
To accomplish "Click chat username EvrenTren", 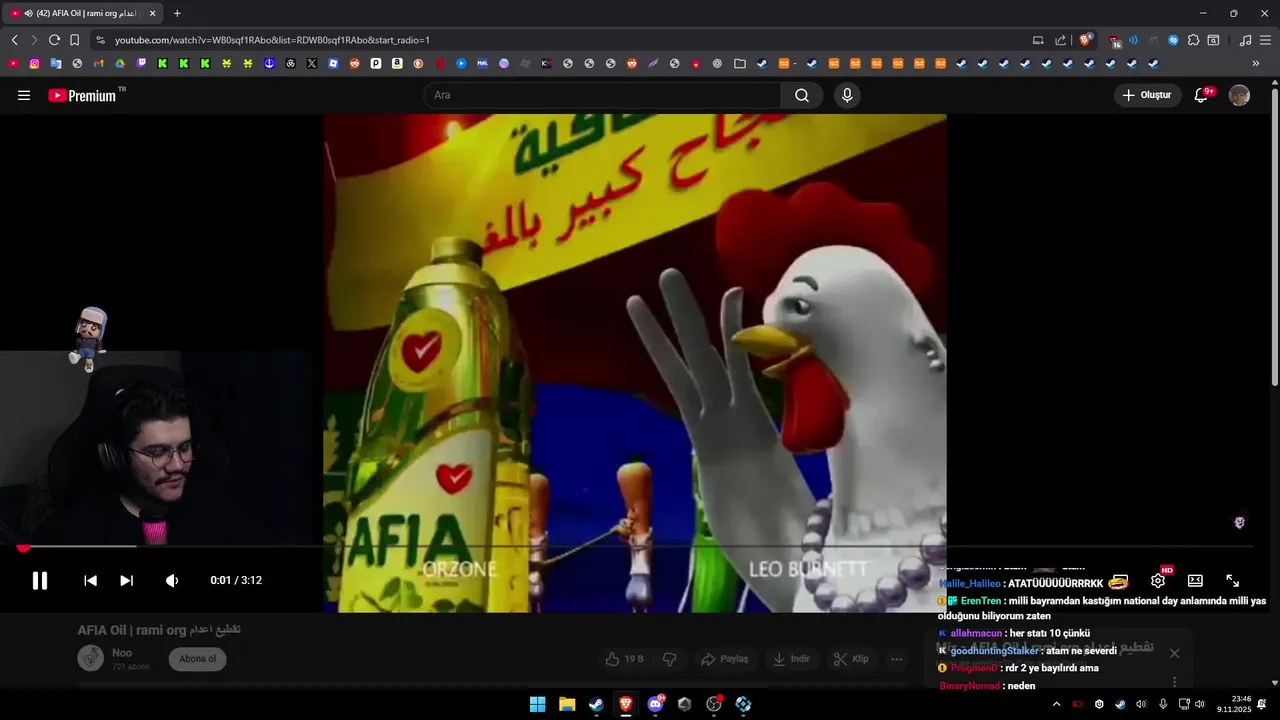I will point(981,601).
